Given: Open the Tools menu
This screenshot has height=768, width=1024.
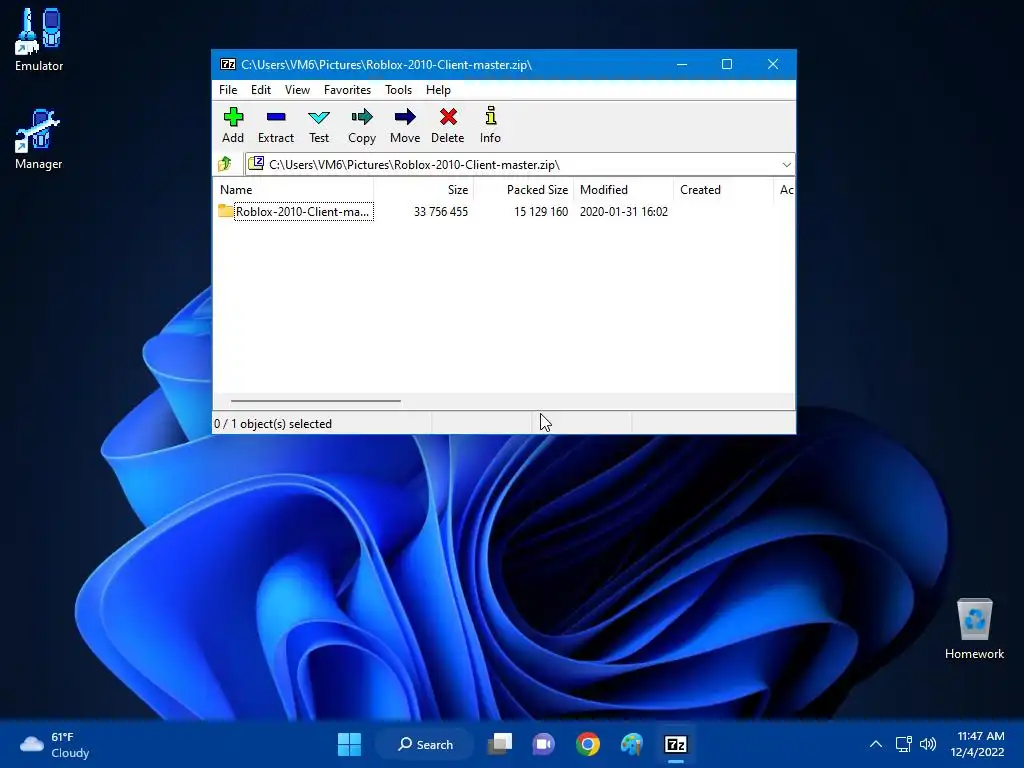Looking at the screenshot, I should [398, 89].
